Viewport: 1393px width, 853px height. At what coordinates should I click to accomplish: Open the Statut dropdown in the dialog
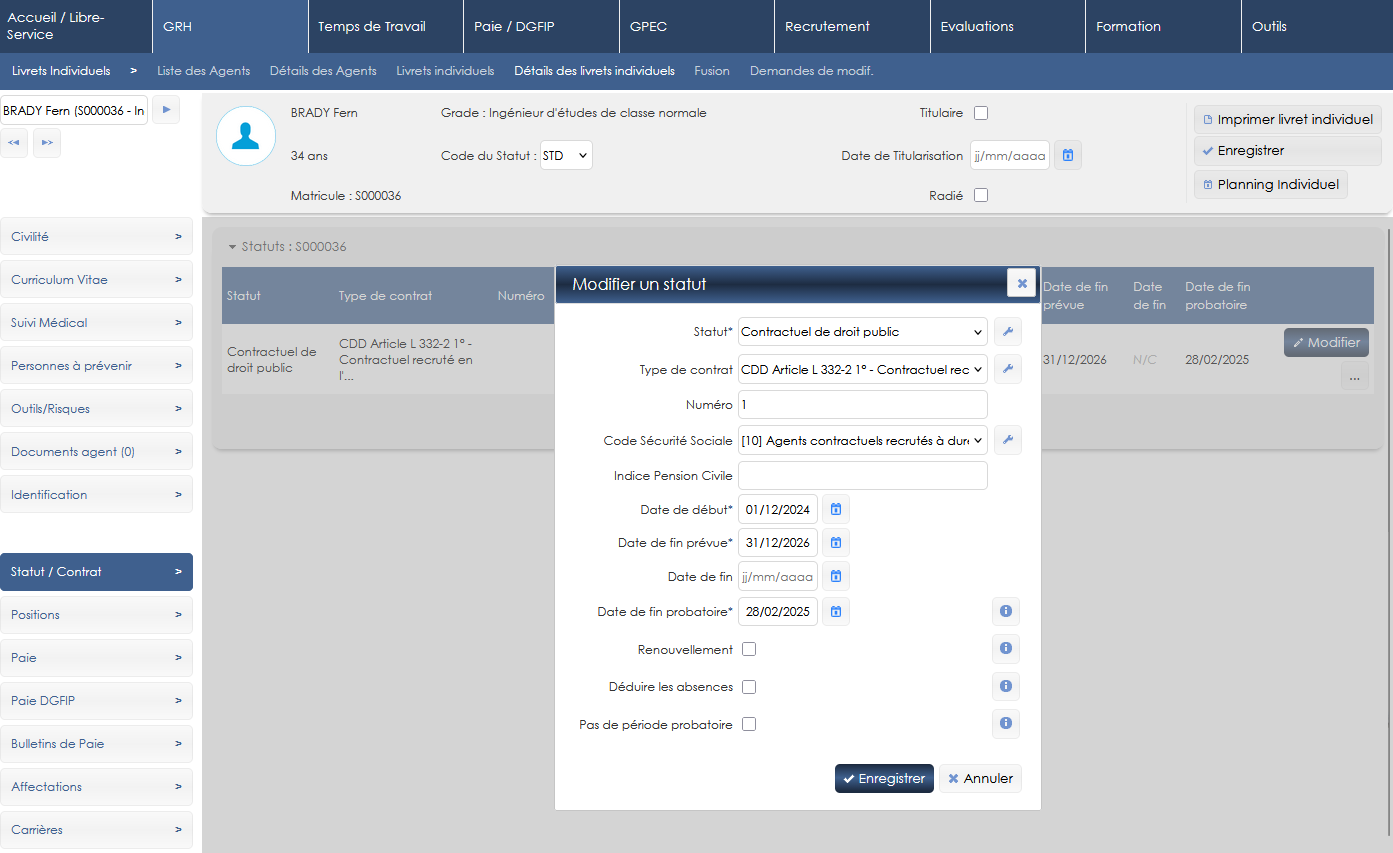pos(862,332)
